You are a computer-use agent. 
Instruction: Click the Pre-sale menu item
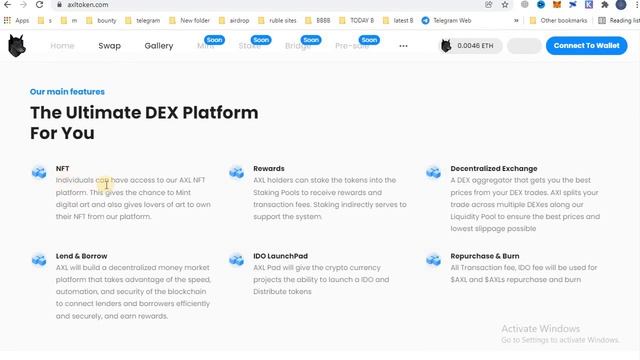click(352, 46)
